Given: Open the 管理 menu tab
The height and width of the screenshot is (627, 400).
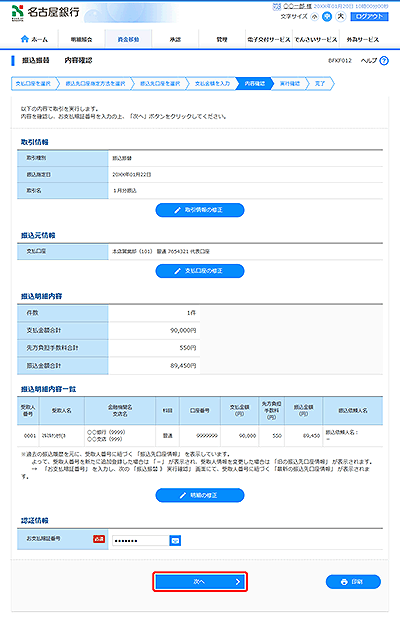Looking at the screenshot, I should (222, 39).
